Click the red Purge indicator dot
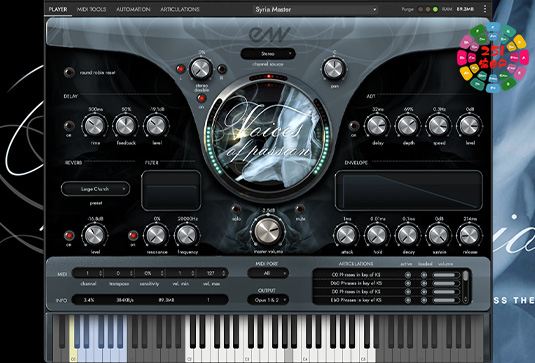This screenshot has width=535, height=363. pos(421,10)
